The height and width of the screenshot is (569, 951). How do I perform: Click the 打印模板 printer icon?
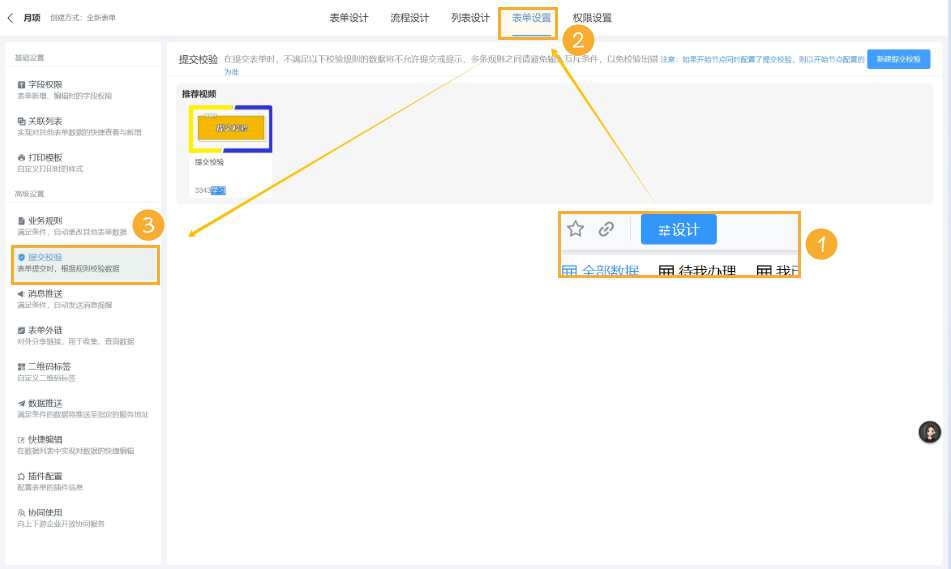coord(21,158)
